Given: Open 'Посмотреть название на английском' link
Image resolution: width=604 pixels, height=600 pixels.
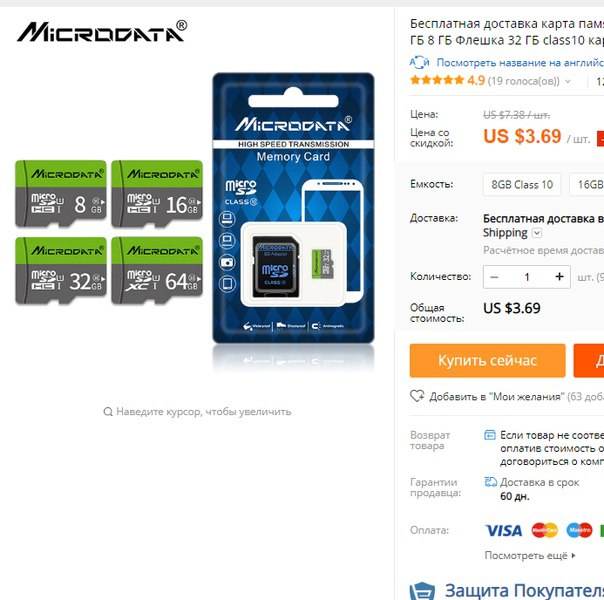Looking at the screenshot, I should pyautogui.click(x=520, y=62).
